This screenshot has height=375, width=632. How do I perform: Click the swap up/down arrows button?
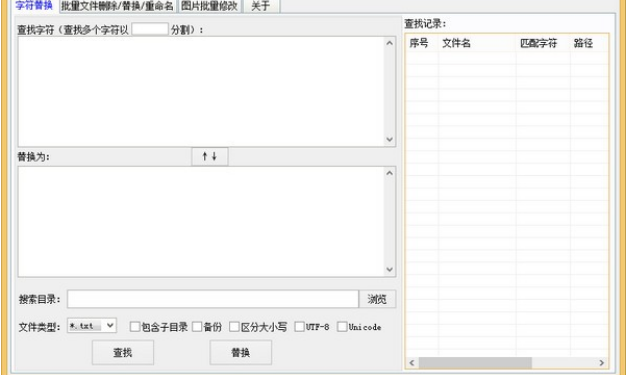coord(210,156)
